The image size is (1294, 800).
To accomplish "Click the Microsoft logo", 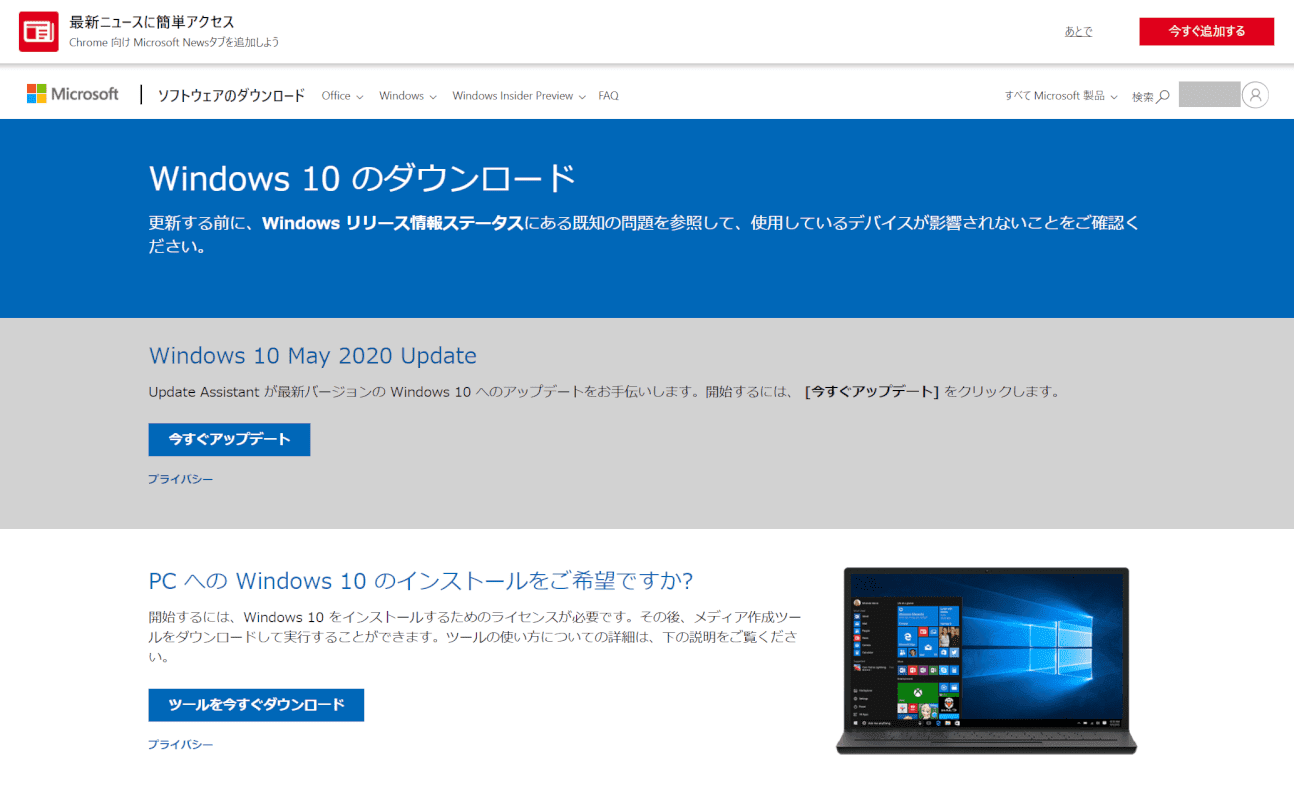I will click(x=73, y=94).
